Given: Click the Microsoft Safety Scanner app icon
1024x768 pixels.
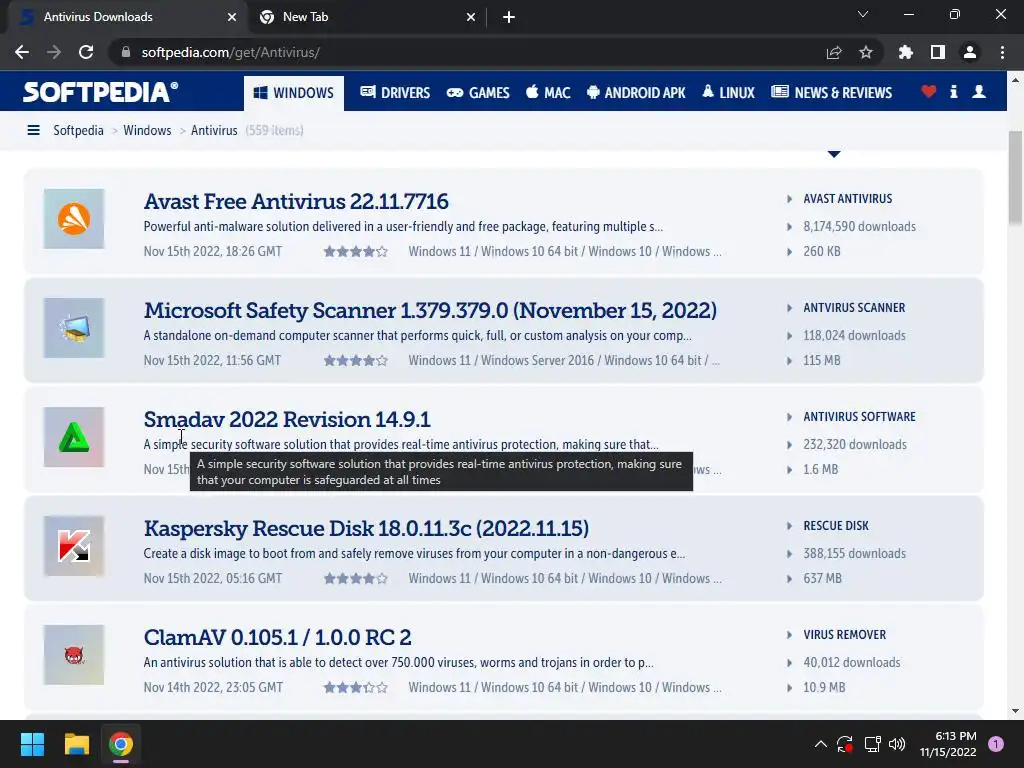Looking at the screenshot, I should point(74,328).
